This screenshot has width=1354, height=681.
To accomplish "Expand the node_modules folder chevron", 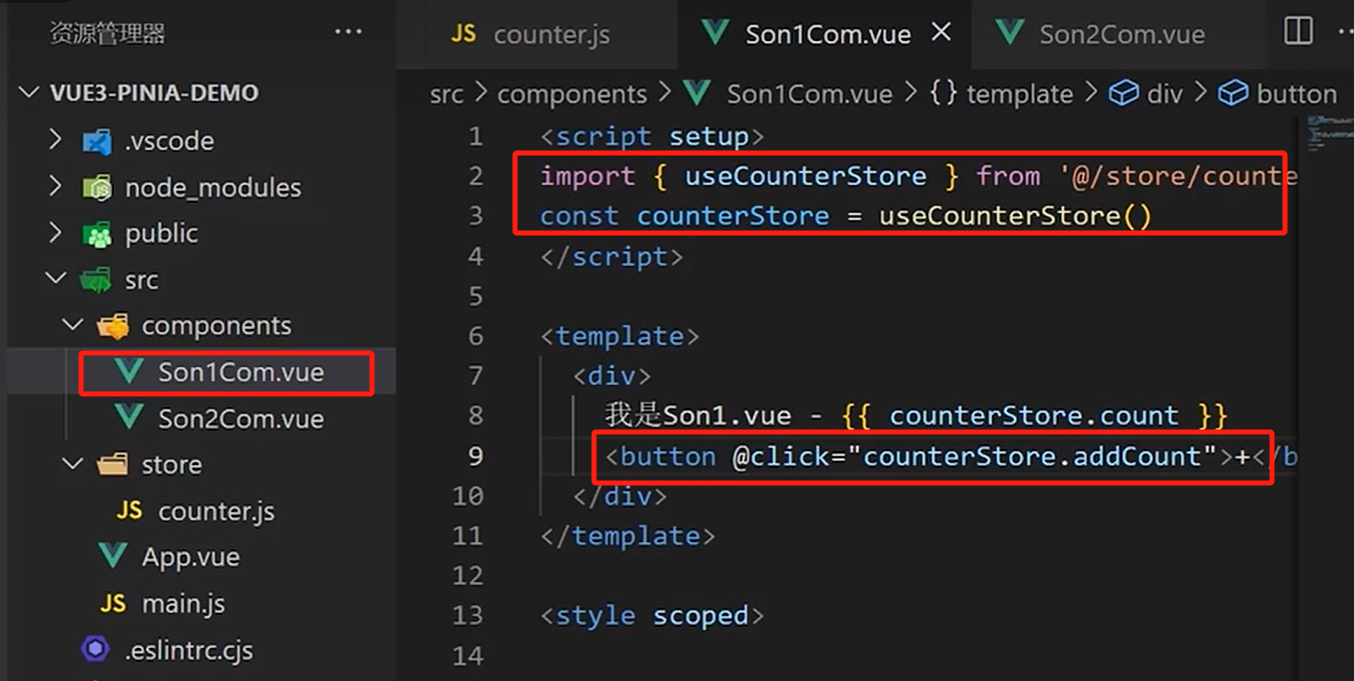I will 56,186.
